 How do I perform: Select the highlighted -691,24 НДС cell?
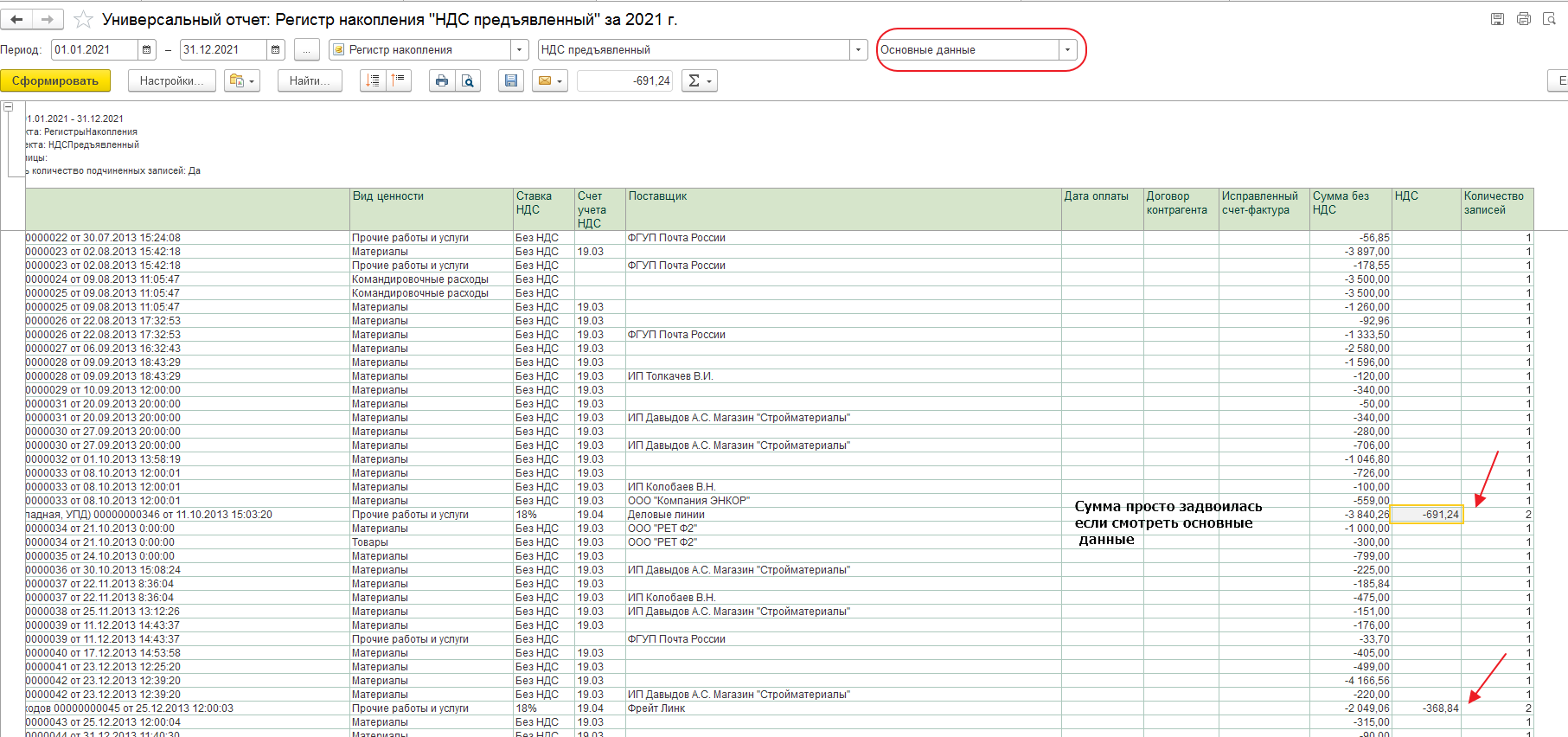tap(1426, 515)
